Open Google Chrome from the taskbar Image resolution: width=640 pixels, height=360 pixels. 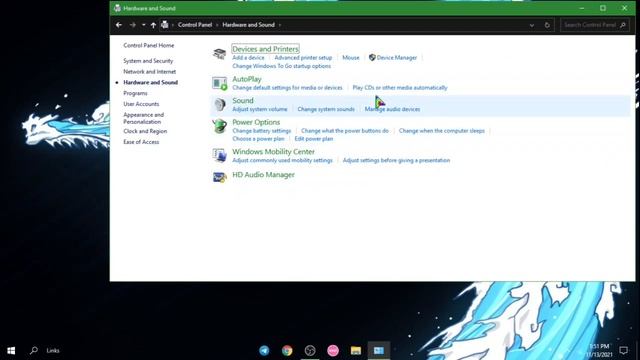pyautogui.click(x=287, y=350)
